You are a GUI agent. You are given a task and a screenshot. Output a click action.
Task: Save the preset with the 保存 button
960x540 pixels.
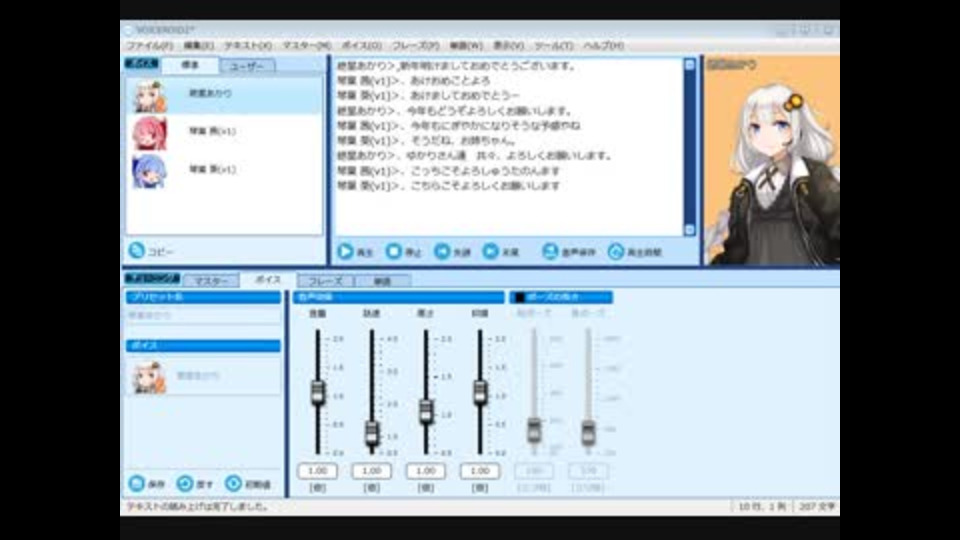[147, 484]
